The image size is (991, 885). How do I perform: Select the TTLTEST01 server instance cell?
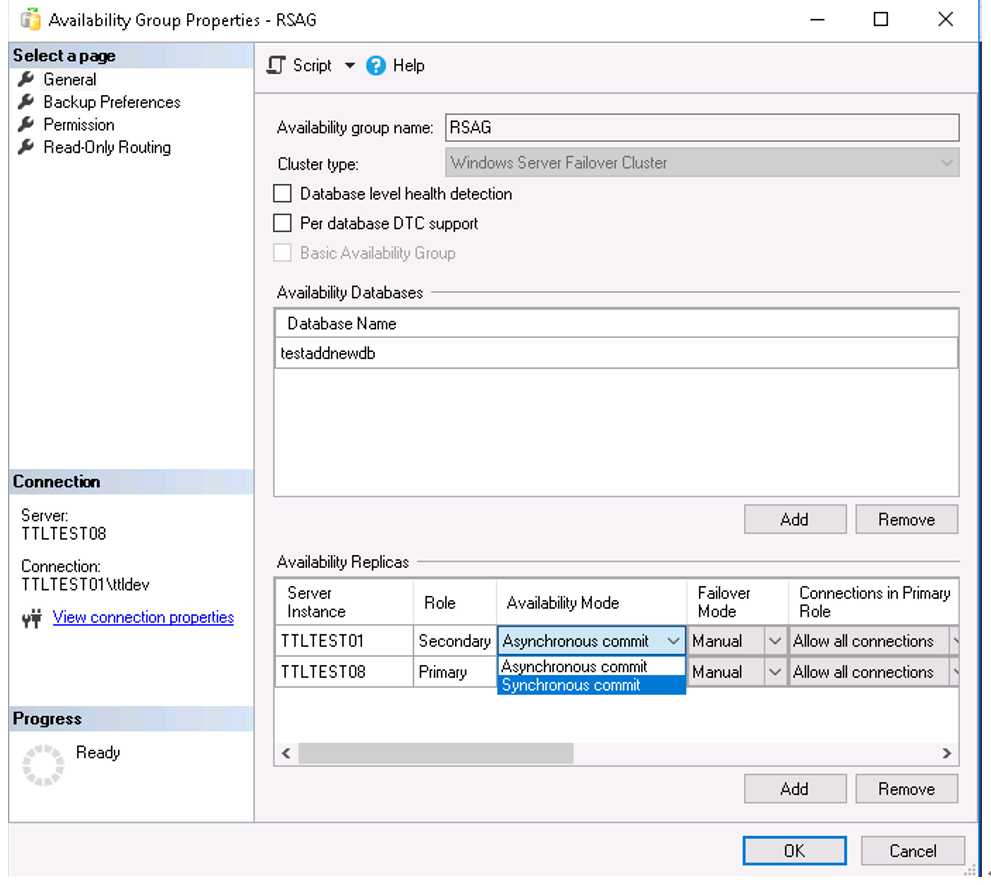point(344,641)
